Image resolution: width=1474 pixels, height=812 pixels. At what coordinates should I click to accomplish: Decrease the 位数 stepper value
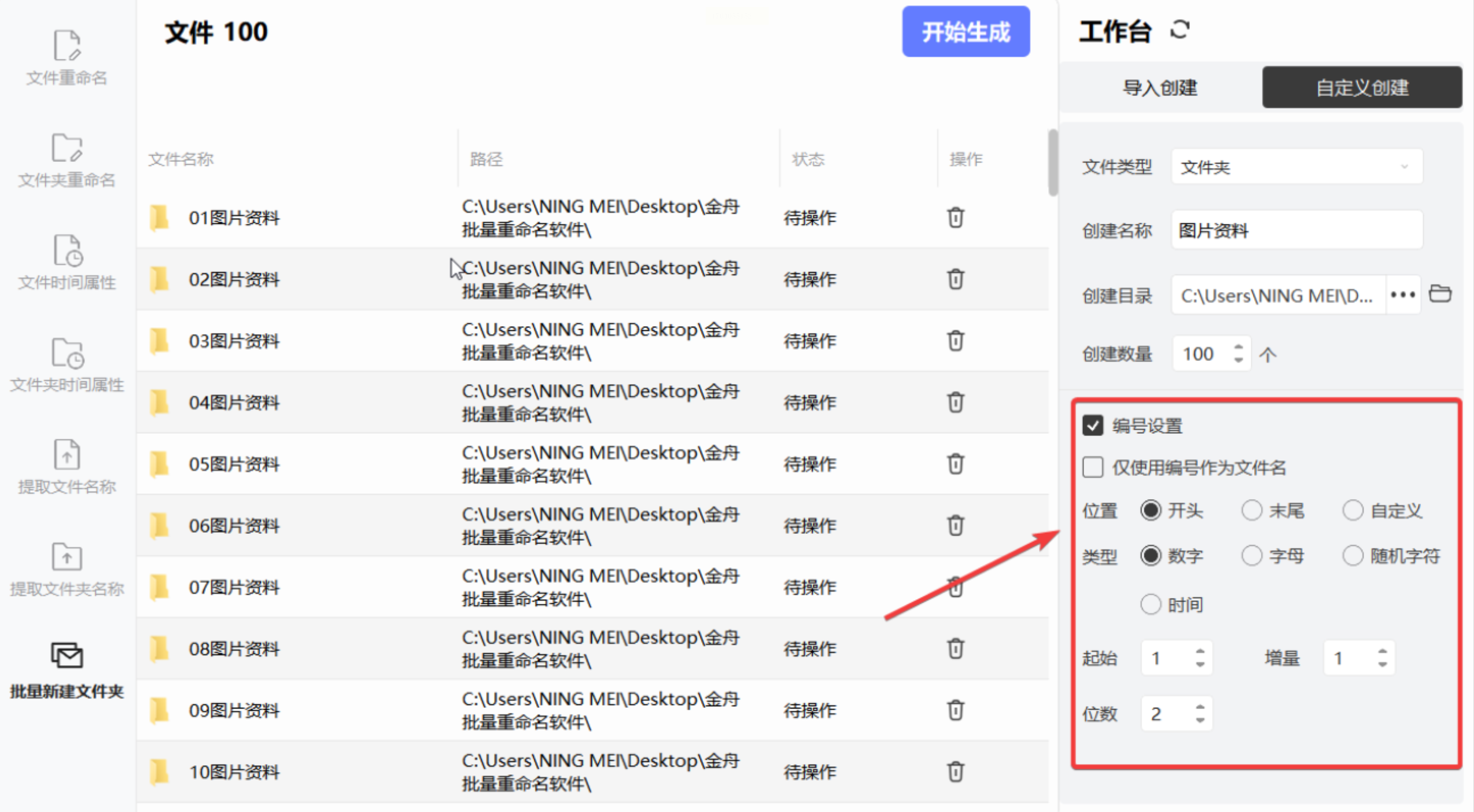click(1200, 720)
